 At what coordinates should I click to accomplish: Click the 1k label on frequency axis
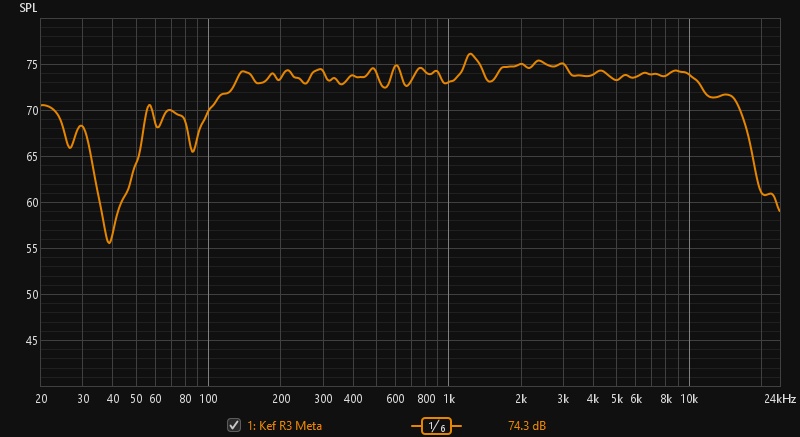coord(449,399)
